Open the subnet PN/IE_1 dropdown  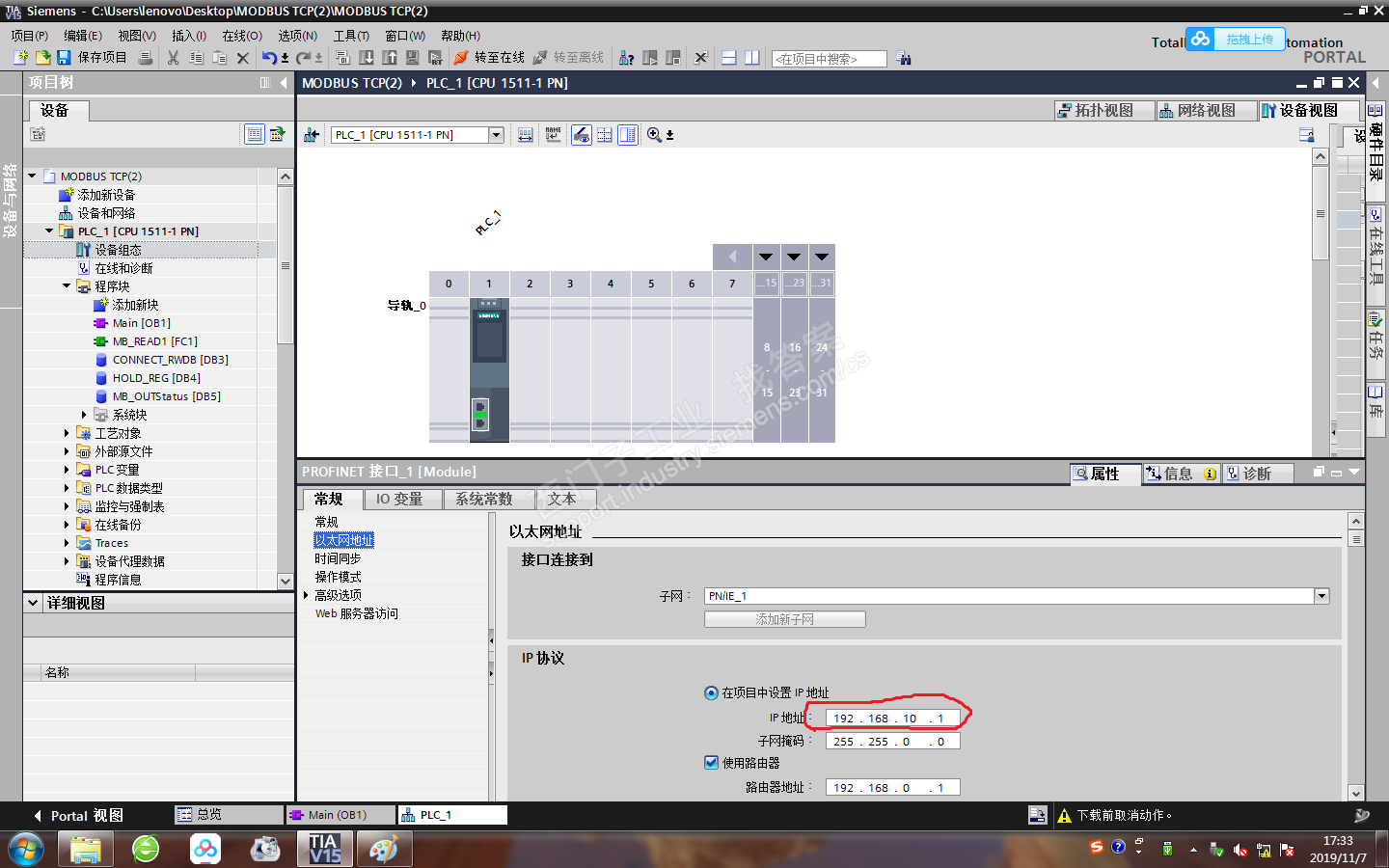[x=1321, y=596]
